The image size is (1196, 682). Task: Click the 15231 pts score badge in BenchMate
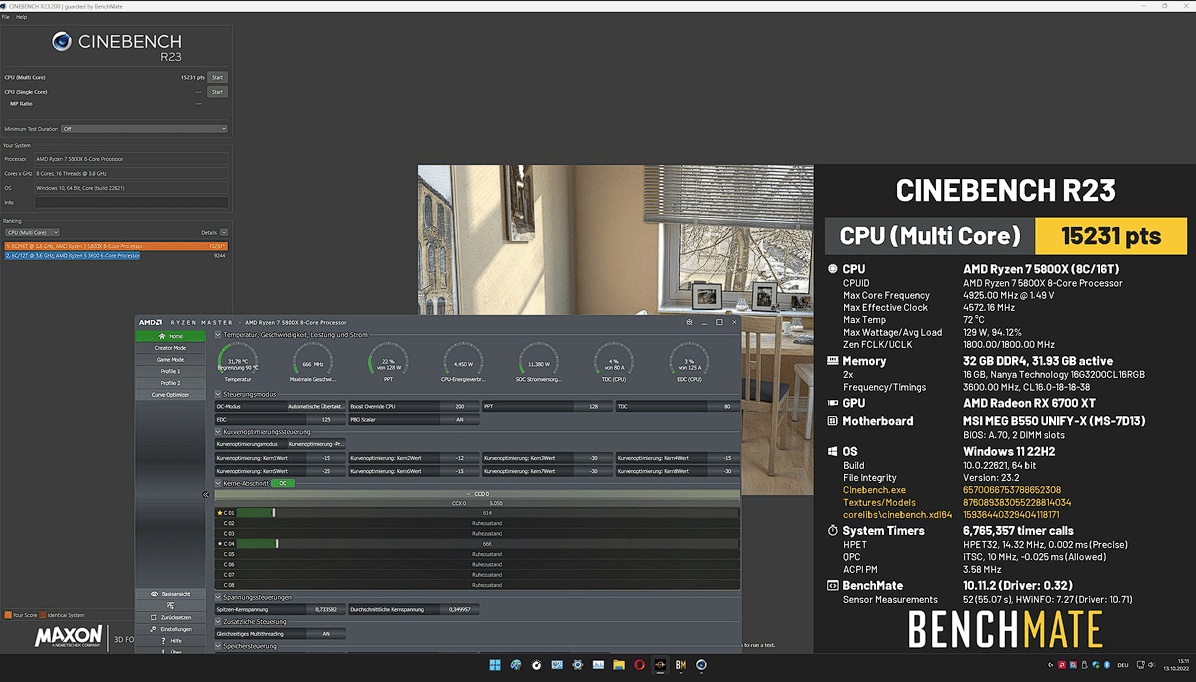1111,236
